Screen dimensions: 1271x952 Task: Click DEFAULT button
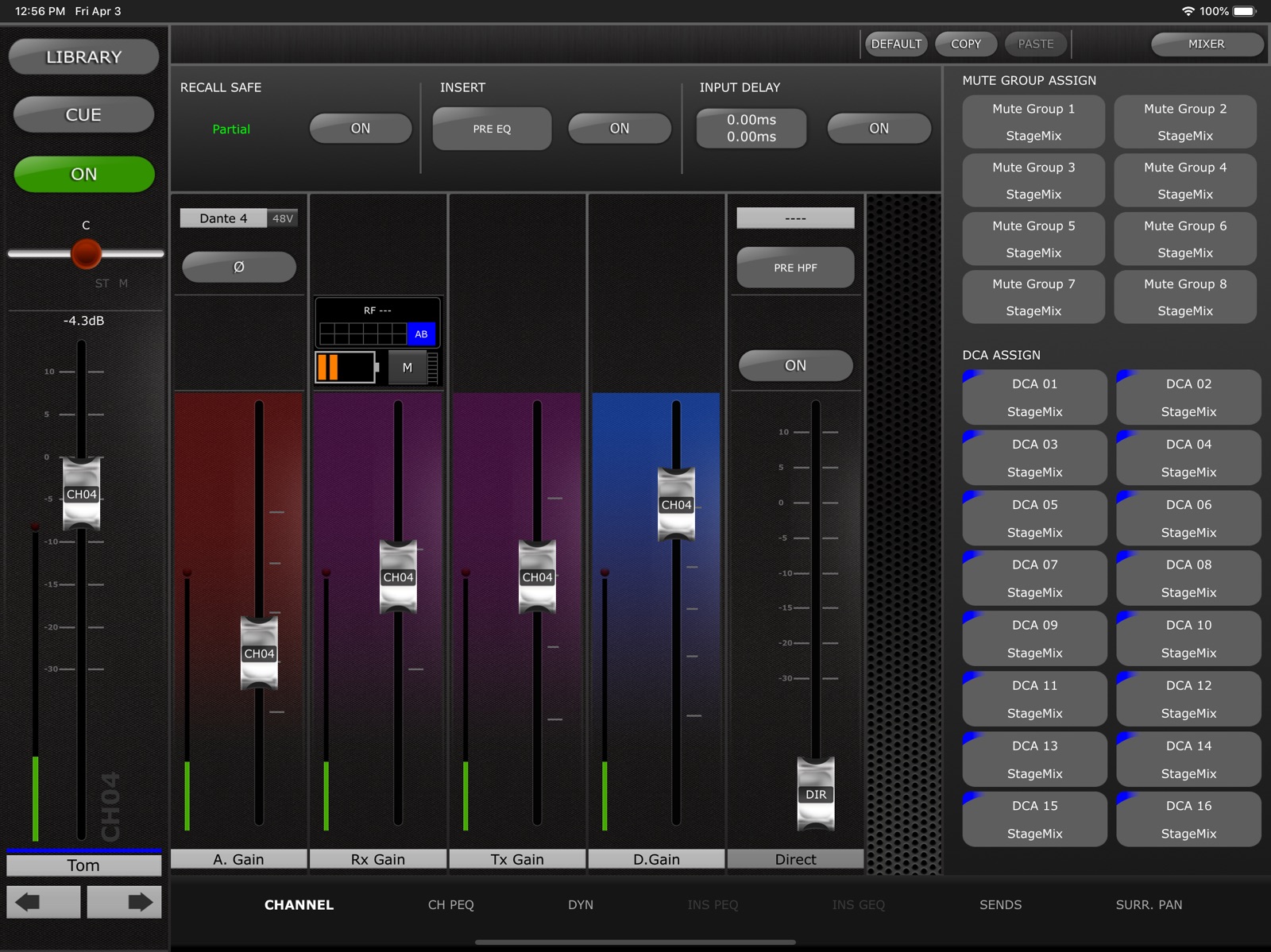pyautogui.click(x=896, y=44)
